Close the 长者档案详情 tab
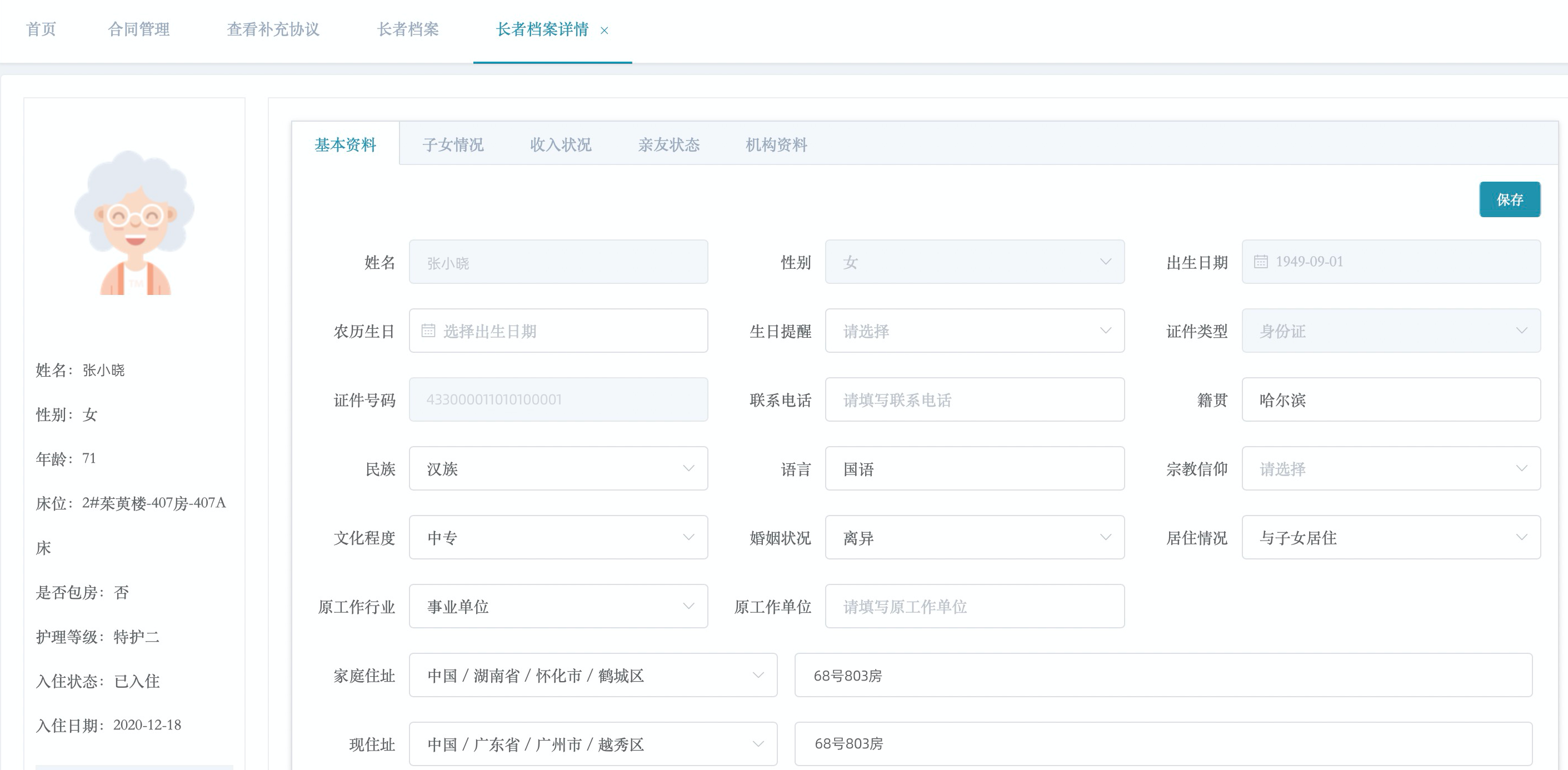 click(x=604, y=31)
